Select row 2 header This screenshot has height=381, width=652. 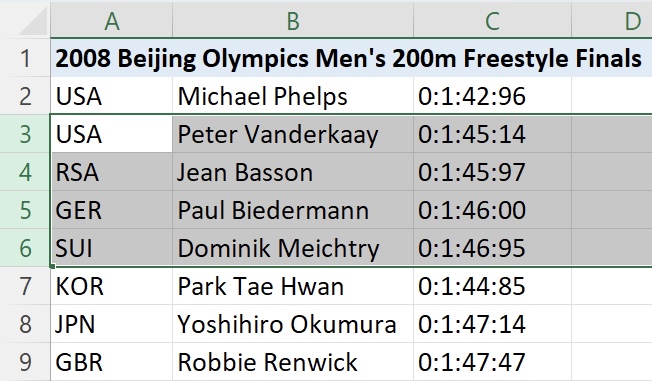(25, 96)
